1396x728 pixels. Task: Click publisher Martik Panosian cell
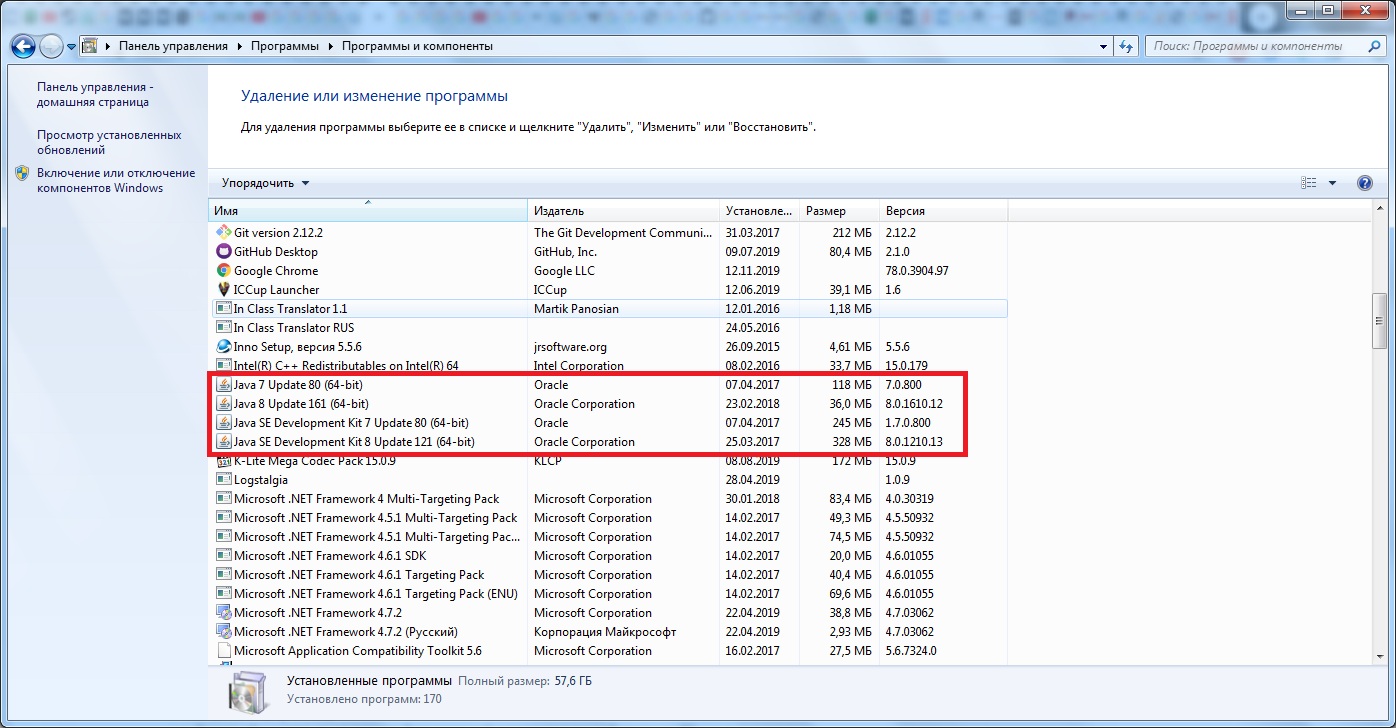tap(576, 308)
